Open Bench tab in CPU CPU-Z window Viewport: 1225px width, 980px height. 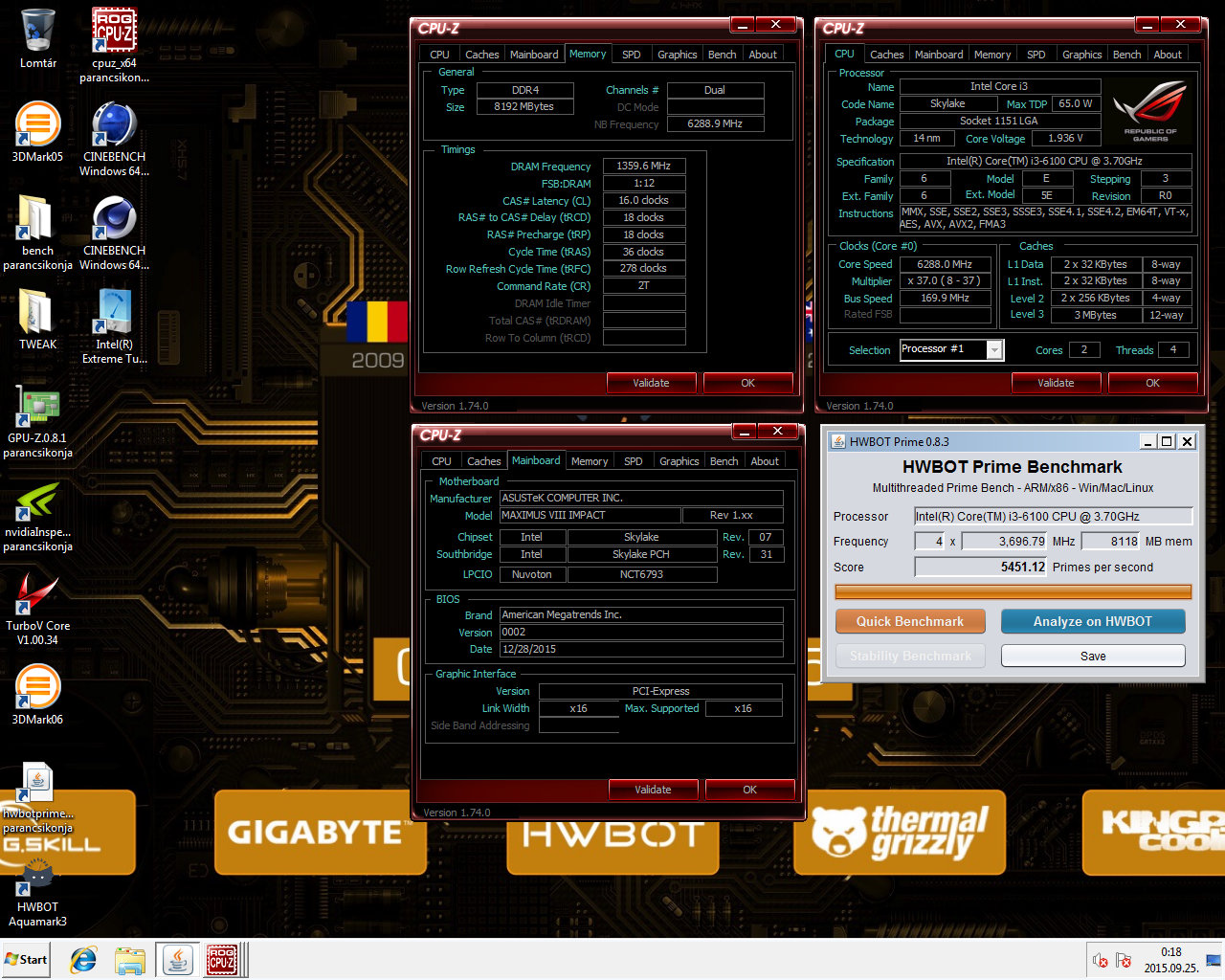1126,55
